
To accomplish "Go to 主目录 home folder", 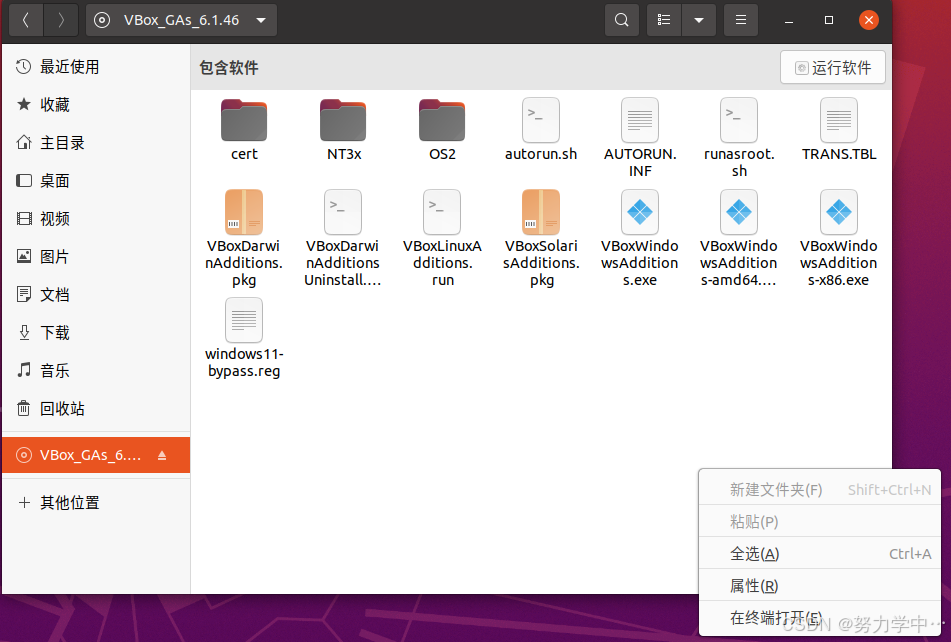I will point(96,143).
